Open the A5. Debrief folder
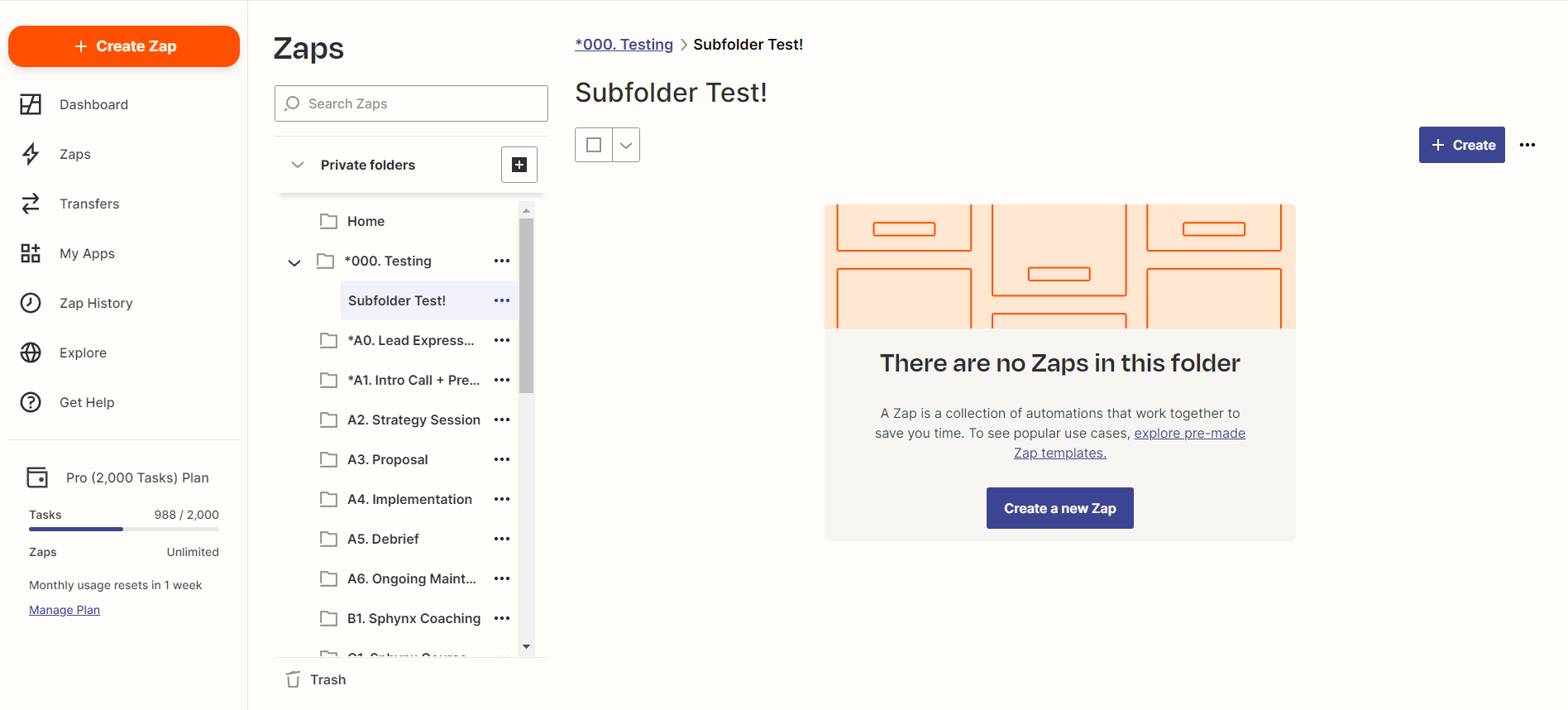 (383, 539)
